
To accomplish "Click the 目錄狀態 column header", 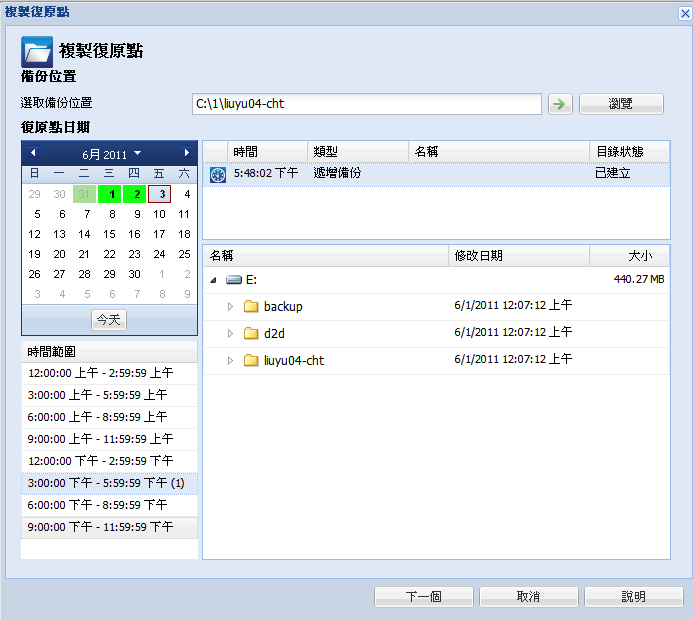I will (629, 152).
